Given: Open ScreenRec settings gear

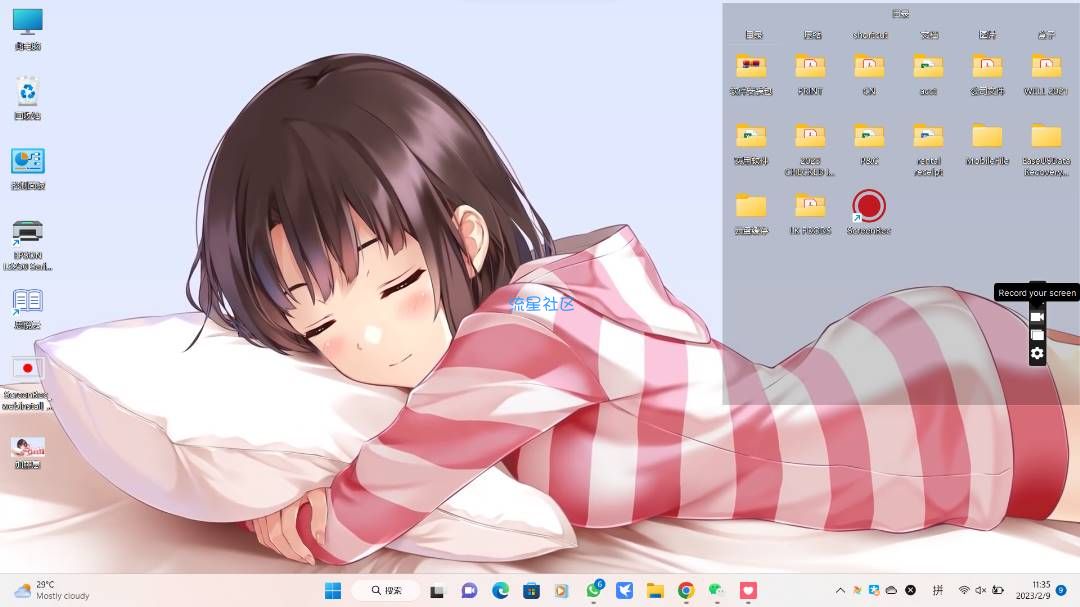Looking at the screenshot, I should (1037, 353).
